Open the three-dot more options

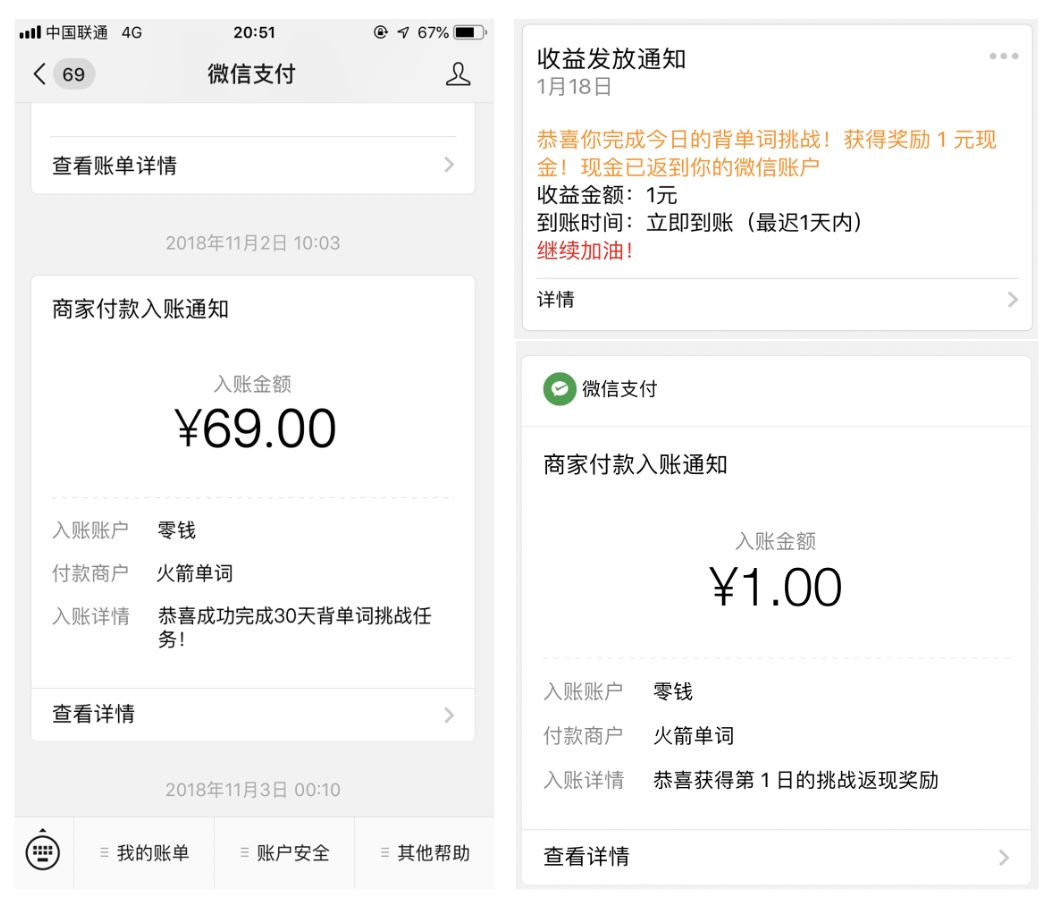click(x=1003, y=56)
